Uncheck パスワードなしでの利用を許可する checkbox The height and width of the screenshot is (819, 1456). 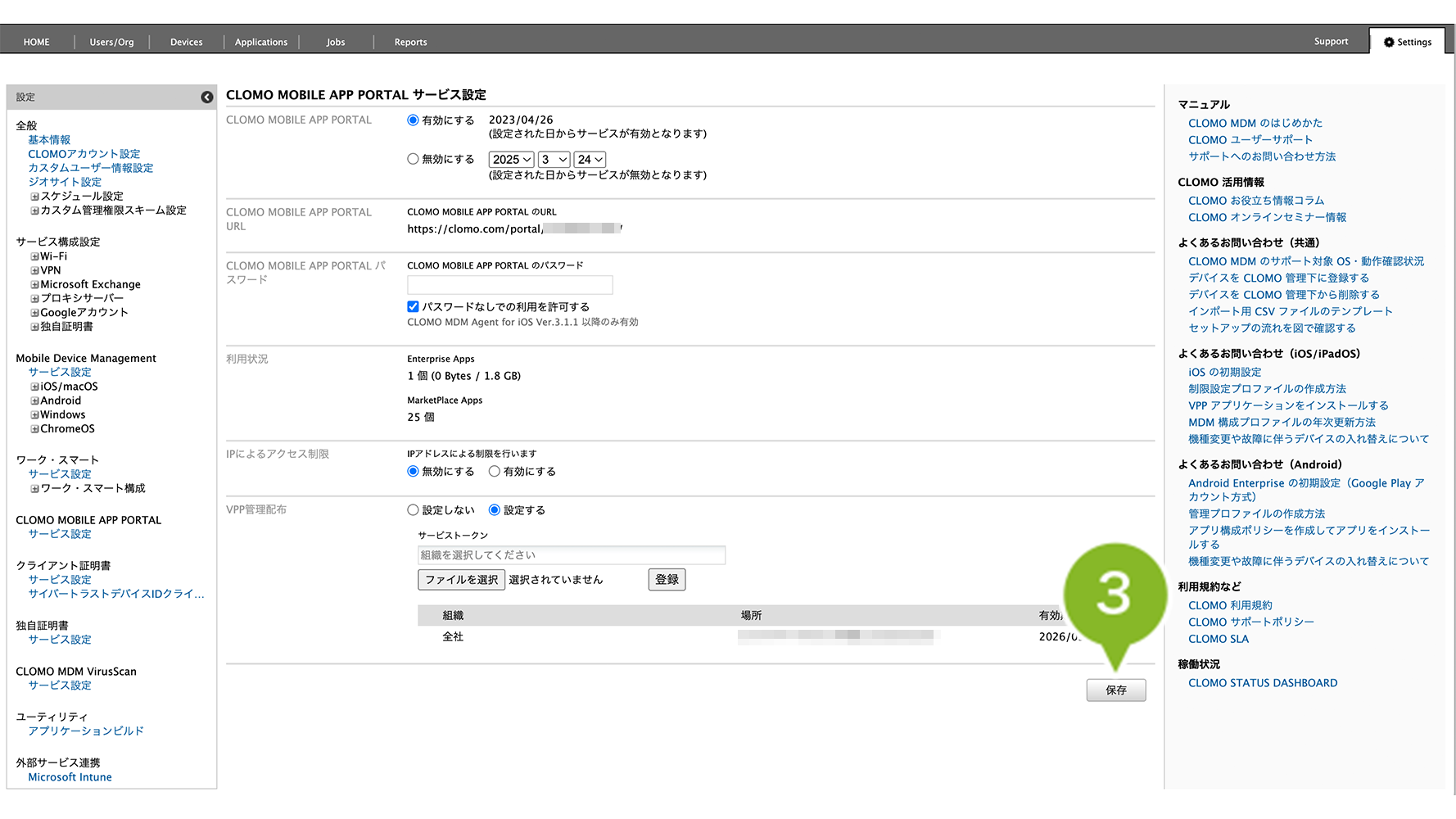(x=414, y=307)
